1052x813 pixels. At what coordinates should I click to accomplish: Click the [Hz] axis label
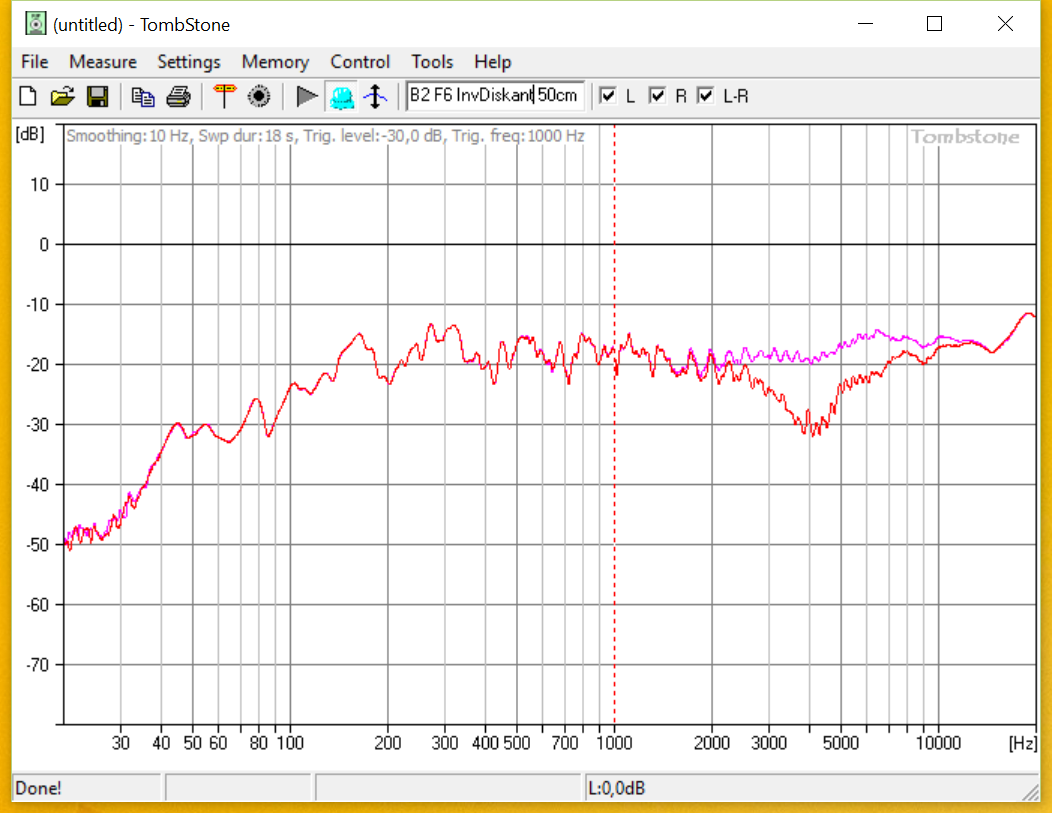pos(1022,743)
